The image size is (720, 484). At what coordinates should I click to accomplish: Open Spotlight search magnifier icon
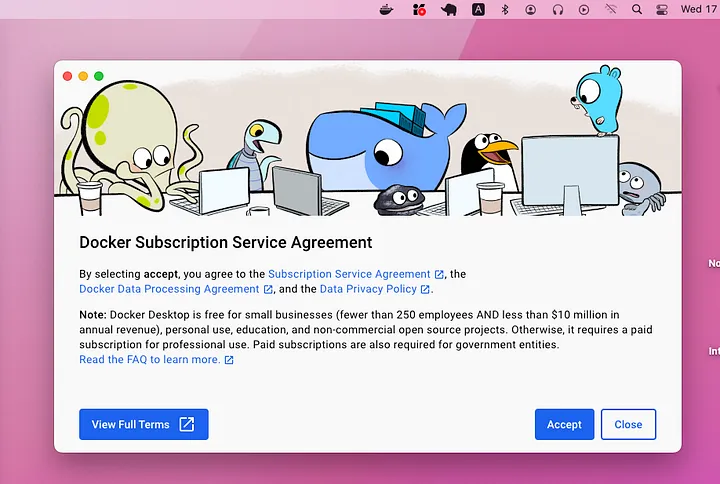pyautogui.click(x=636, y=9)
